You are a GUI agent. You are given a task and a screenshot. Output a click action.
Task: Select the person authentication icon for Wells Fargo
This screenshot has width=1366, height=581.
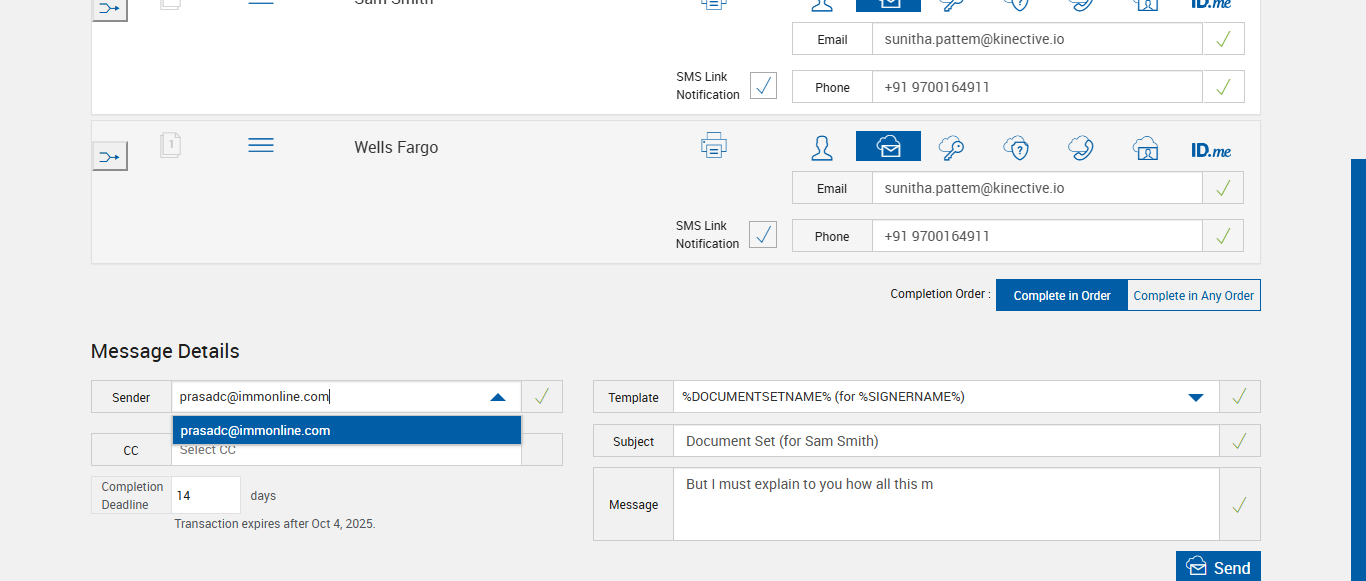[822, 148]
